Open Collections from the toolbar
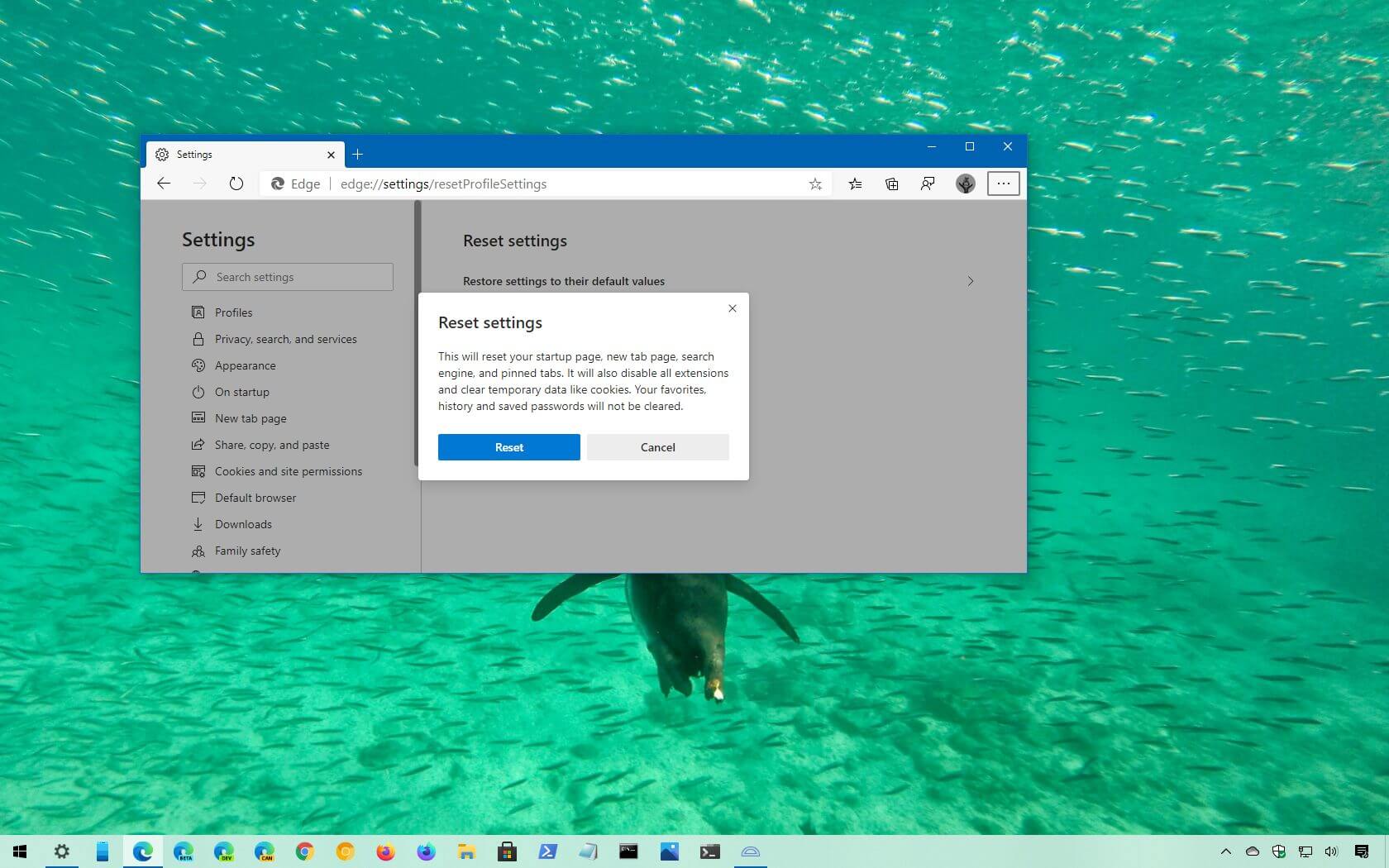1389x868 pixels. [891, 184]
